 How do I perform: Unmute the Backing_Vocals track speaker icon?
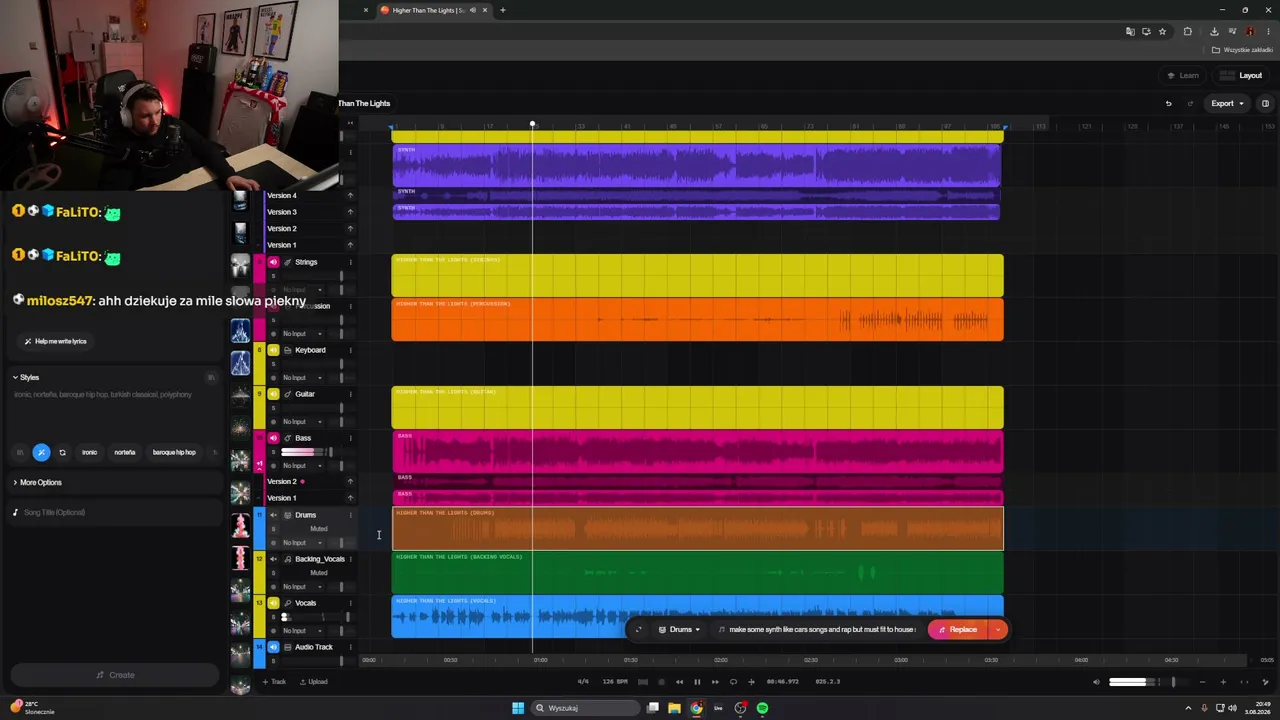[273, 559]
